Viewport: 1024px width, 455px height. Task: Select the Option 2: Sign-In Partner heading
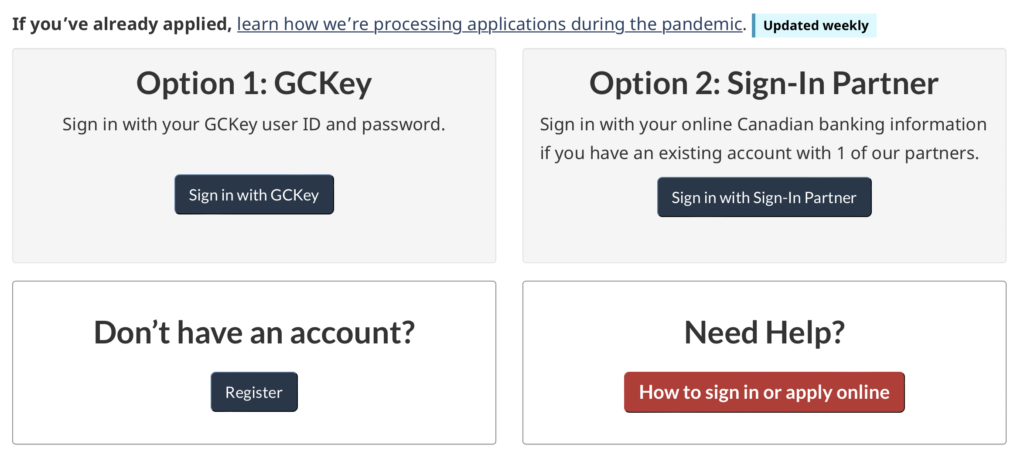(764, 83)
